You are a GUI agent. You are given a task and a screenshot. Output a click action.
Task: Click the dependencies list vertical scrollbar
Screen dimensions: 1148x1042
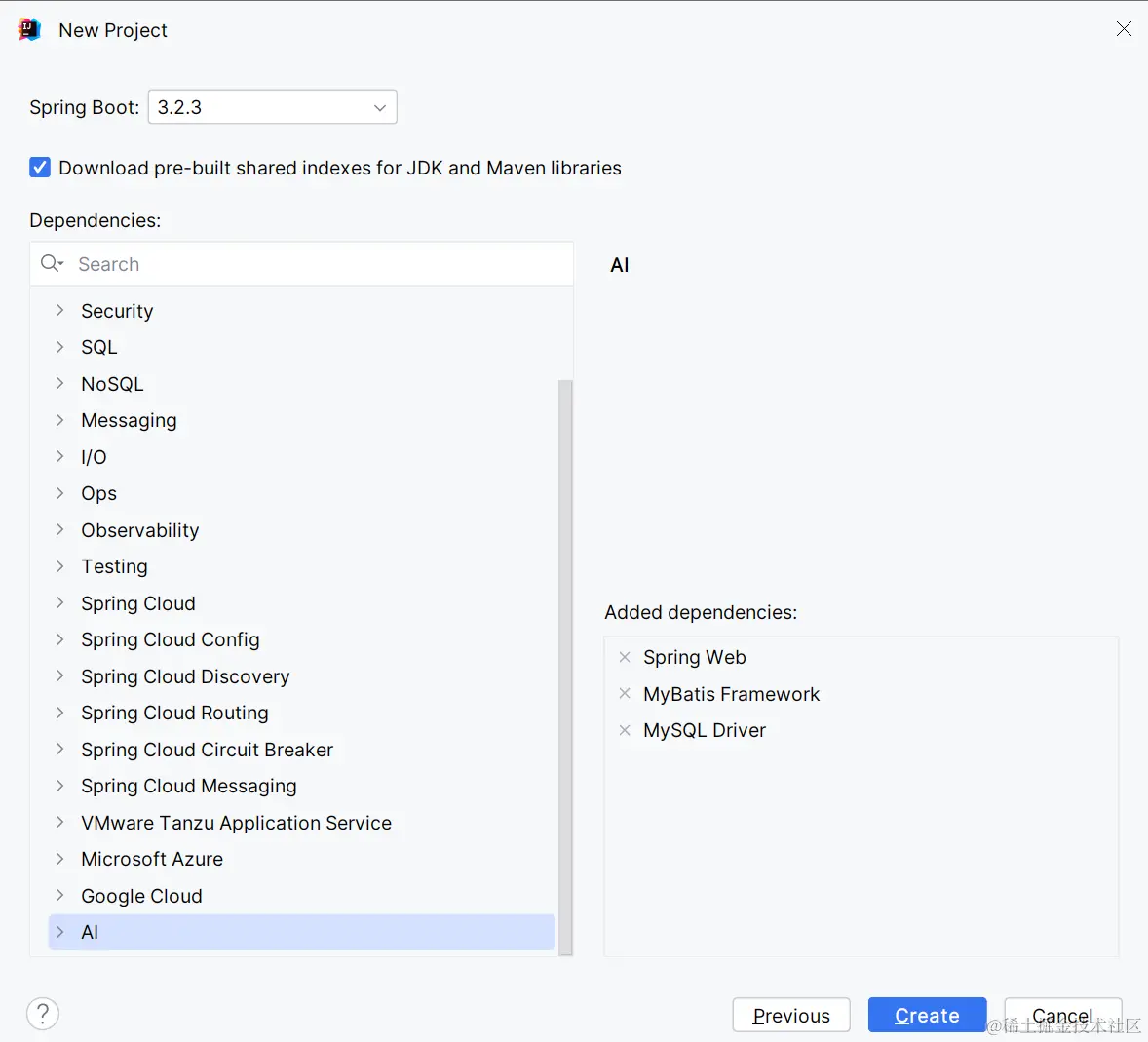[564, 667]
